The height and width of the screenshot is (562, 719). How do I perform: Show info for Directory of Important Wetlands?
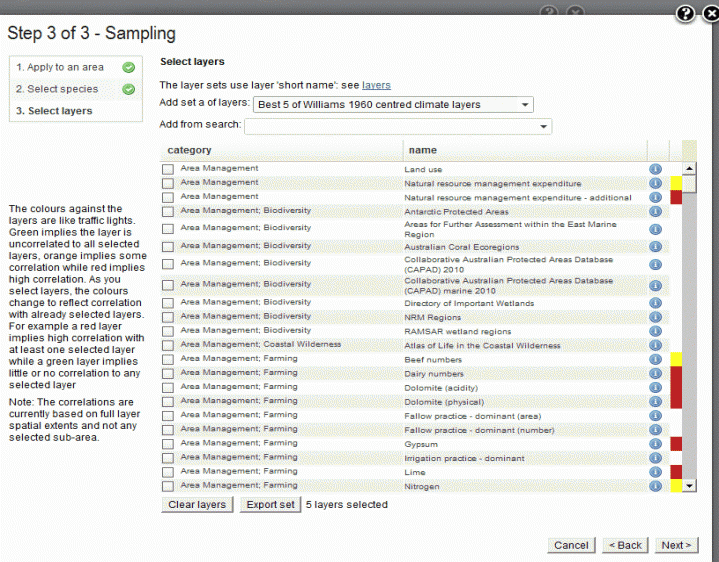(x=656, y=303)
